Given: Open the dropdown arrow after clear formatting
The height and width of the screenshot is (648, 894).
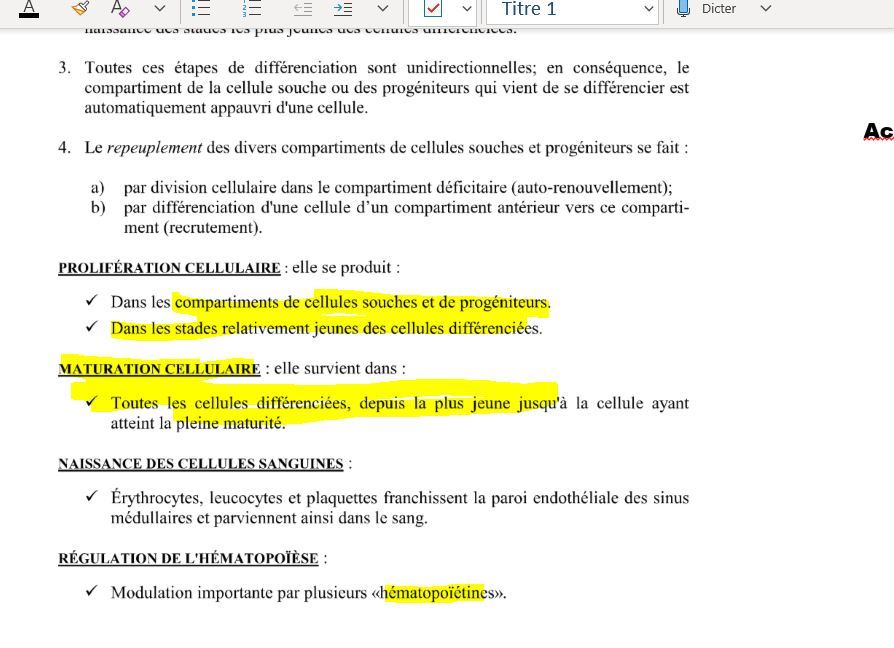Looking at the screenshot, I should [160, 9].
